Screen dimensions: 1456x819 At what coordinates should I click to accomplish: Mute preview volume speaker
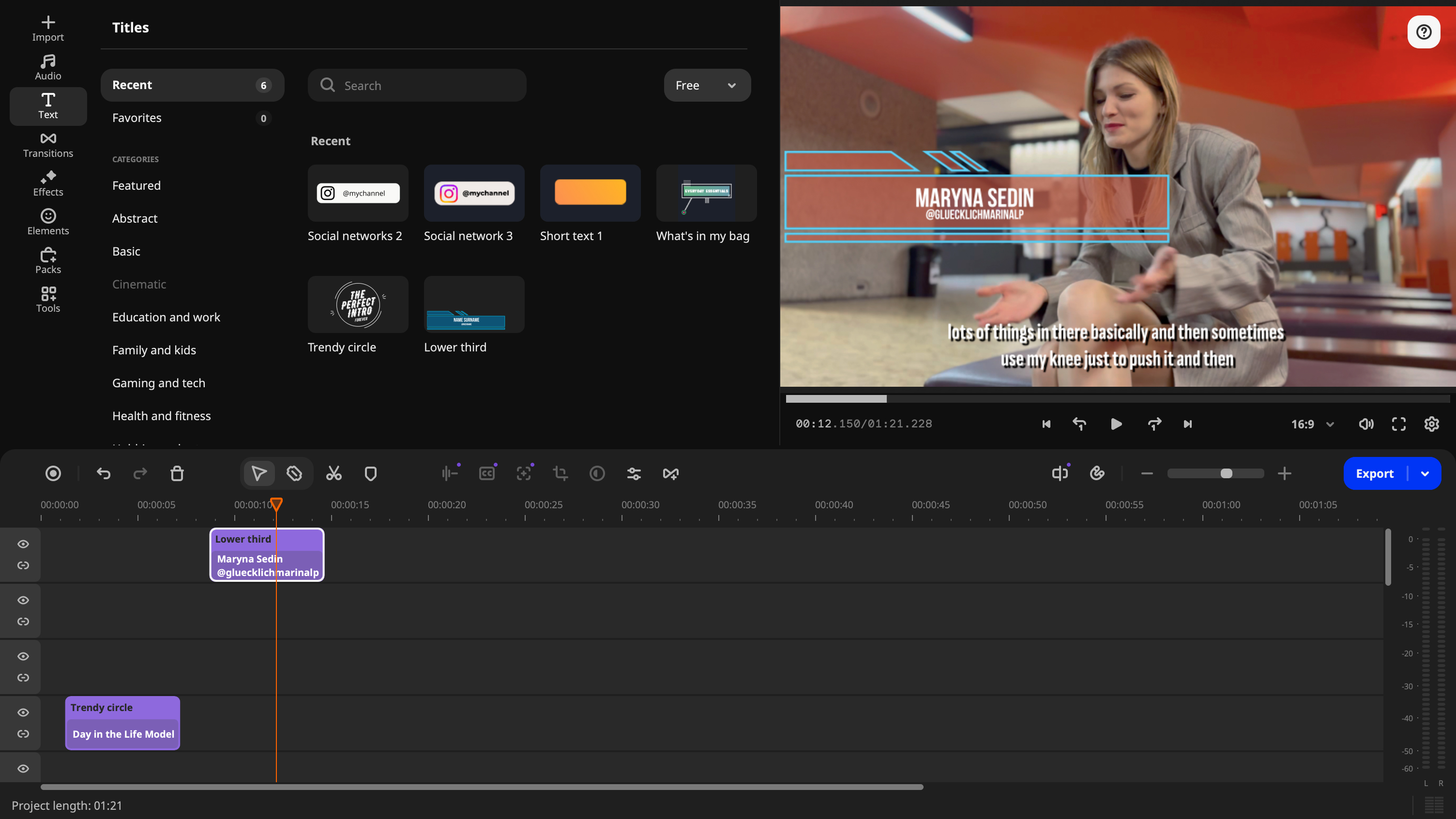pyautogui.click(x=1365, y=424)
